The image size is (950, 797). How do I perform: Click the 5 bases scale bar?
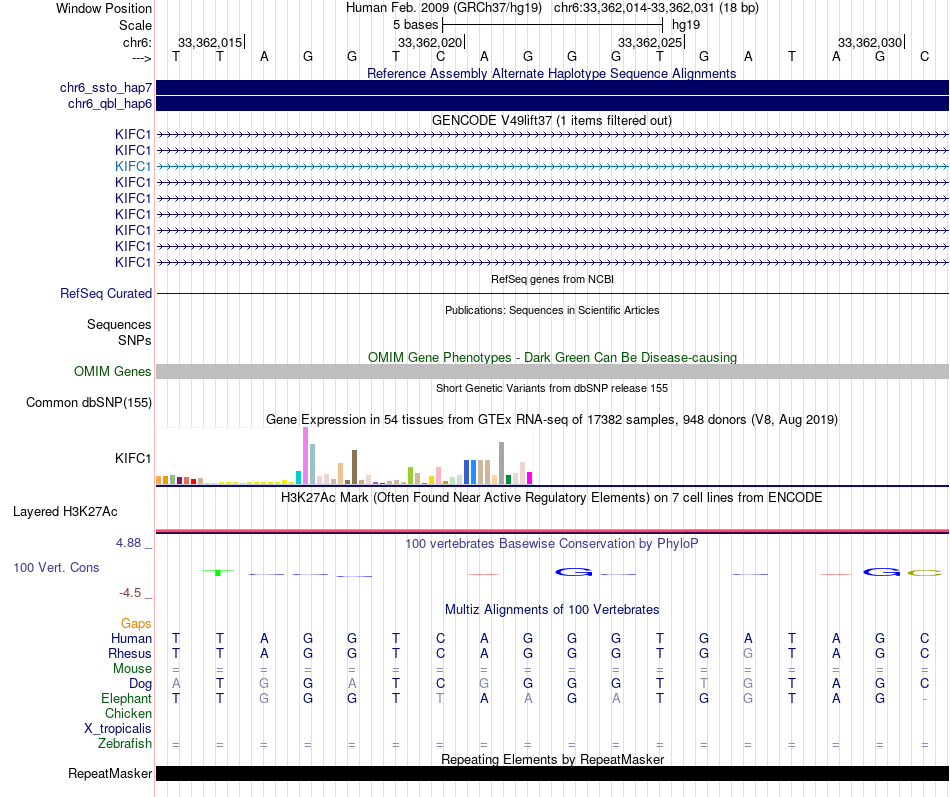point(553,25)
